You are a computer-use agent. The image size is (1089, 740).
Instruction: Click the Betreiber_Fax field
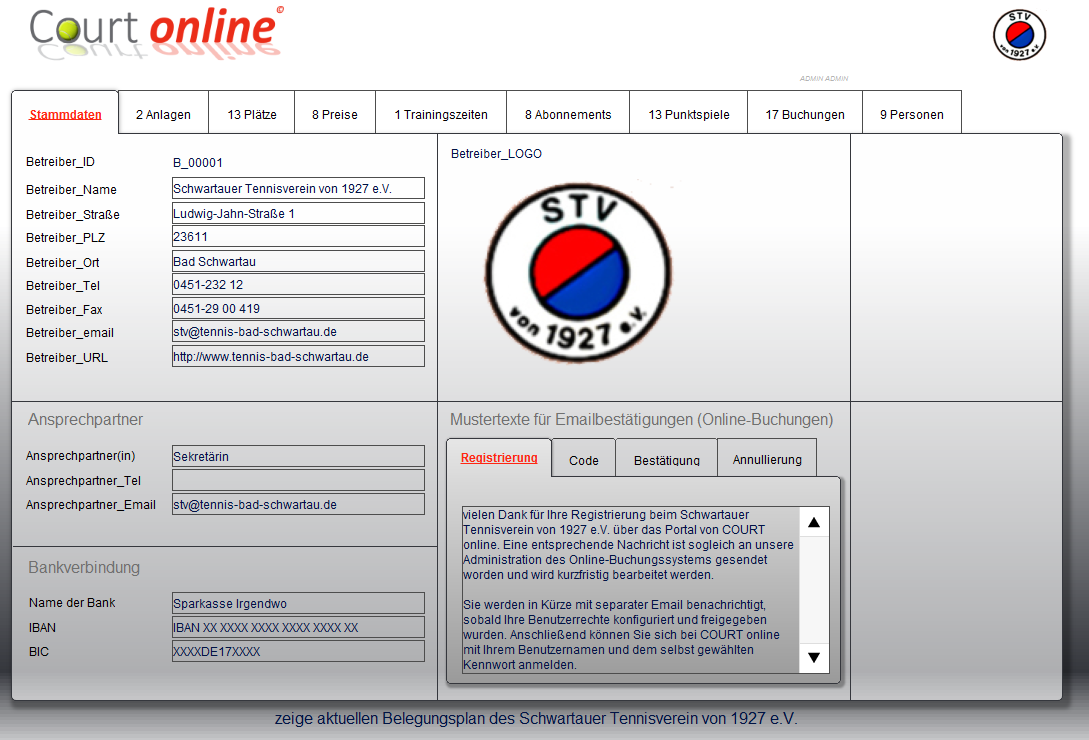(x=298, y=309)
